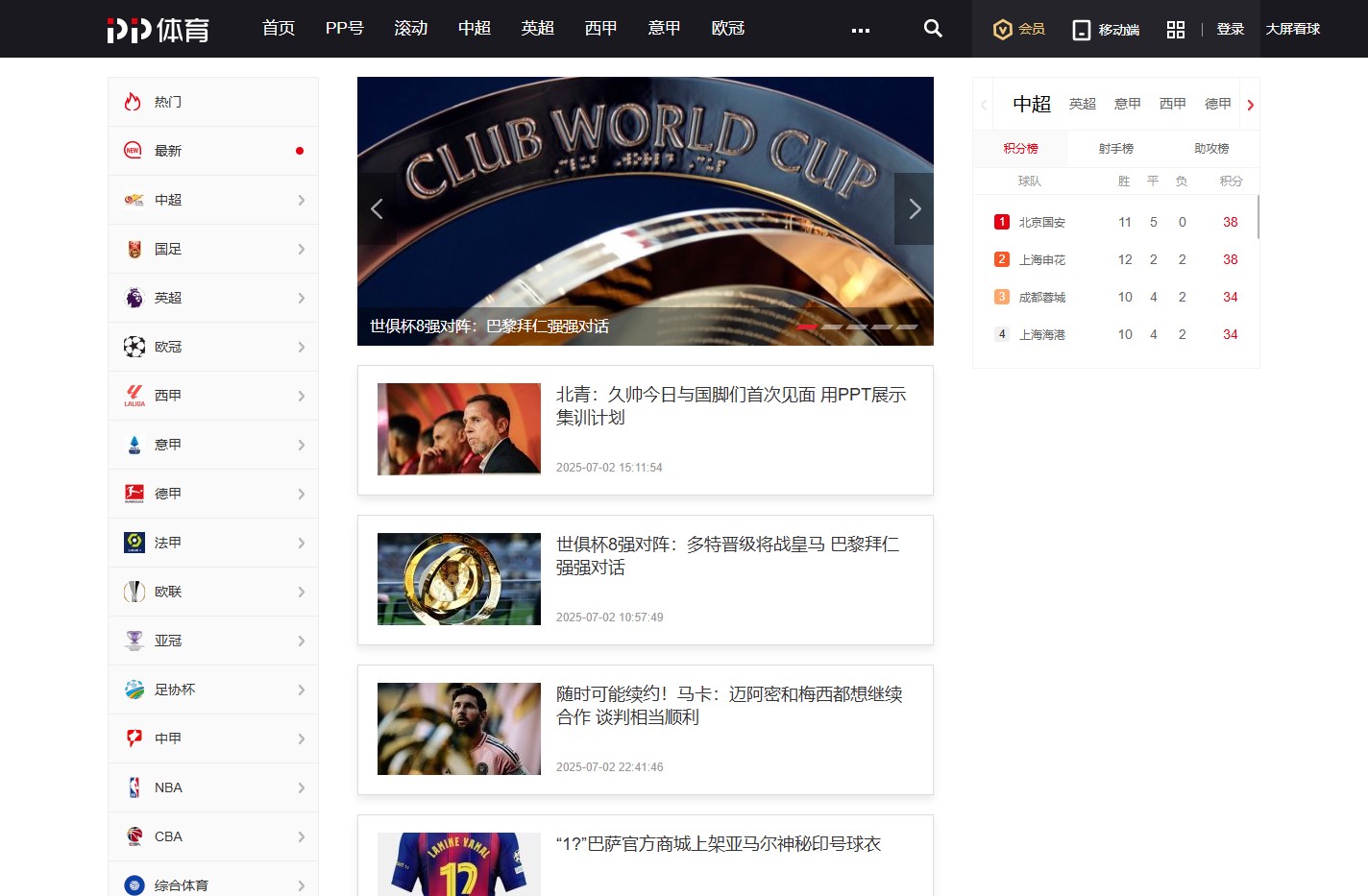
Task: Open PP号 in the top navigation
Action: tap(345, 29)
